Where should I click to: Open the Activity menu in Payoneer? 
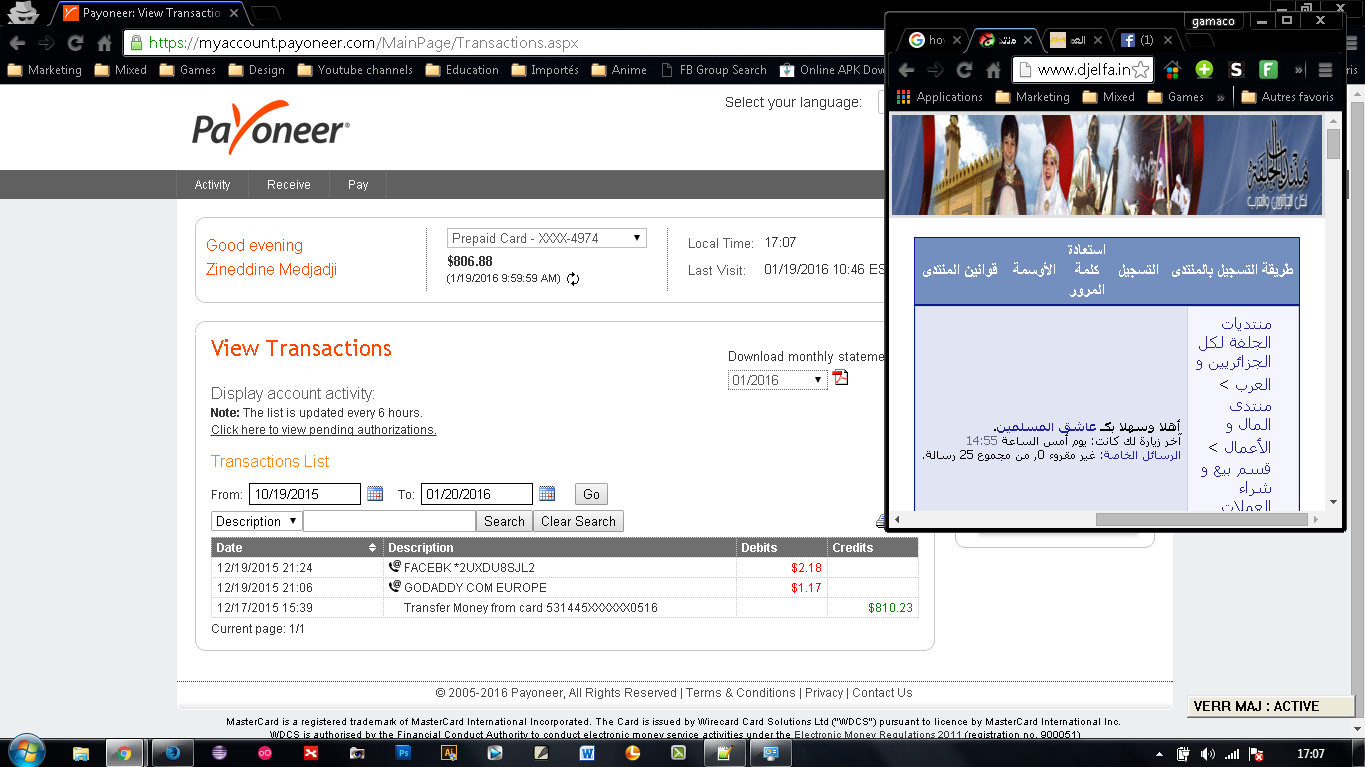pyautogui.click(x=212, y=184)
